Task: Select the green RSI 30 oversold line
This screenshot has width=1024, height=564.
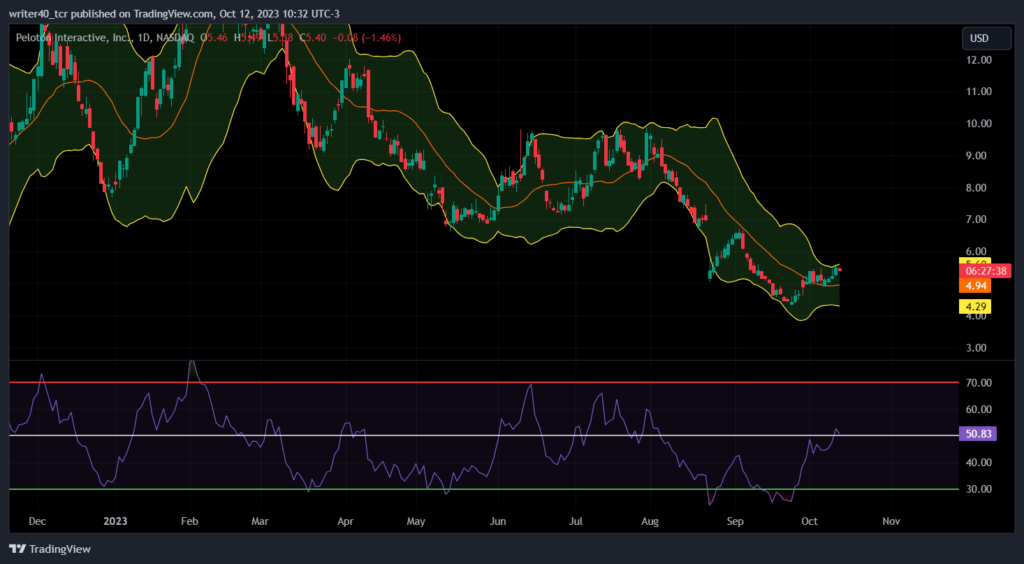Action: coord(483,489)
